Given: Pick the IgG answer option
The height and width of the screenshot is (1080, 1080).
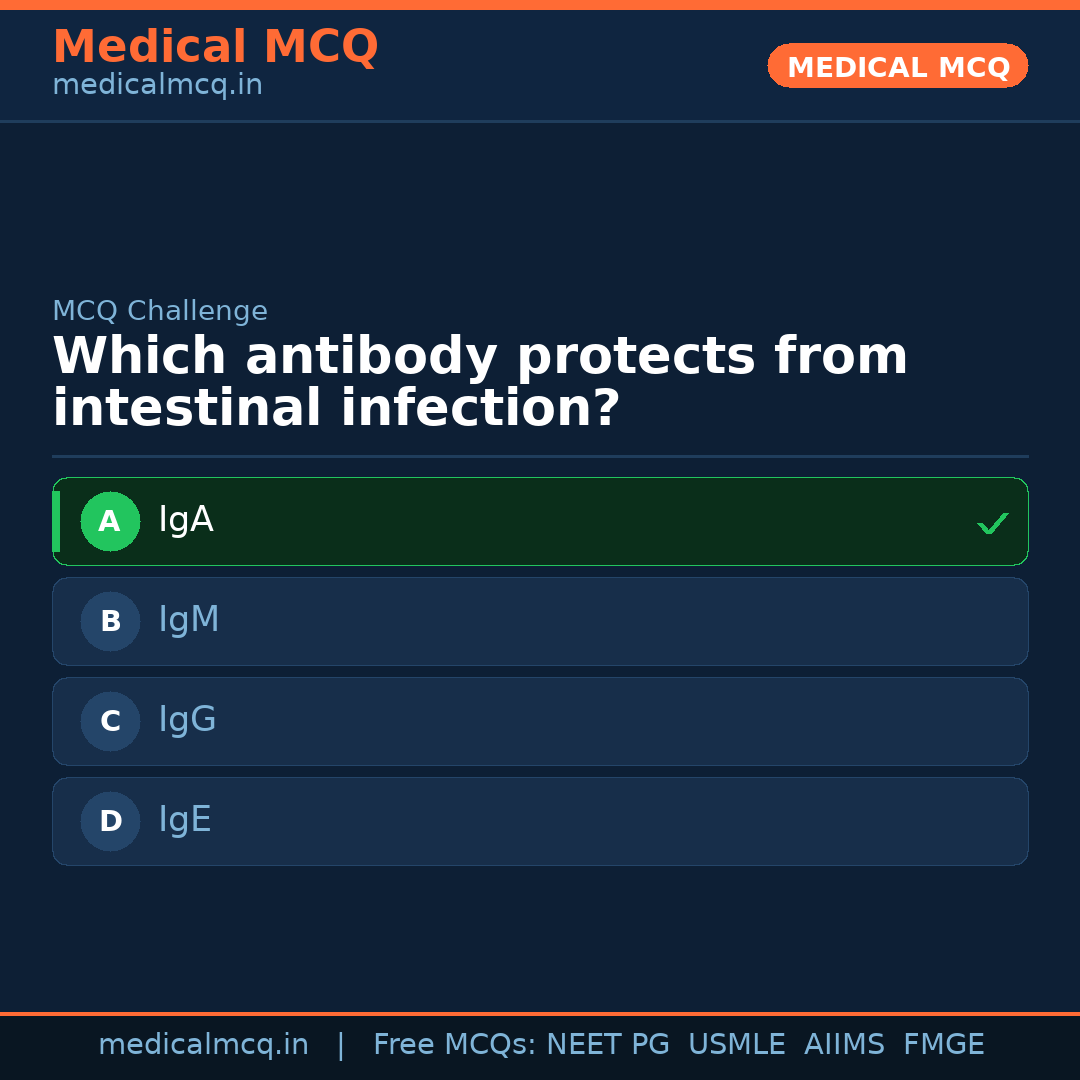Looking at the screenshot, I should tap(187, 720).
